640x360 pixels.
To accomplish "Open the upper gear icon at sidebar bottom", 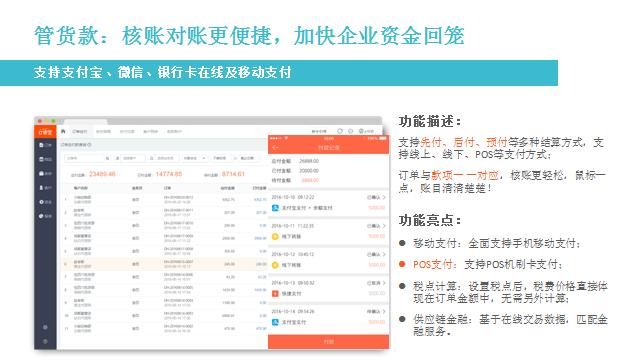I will pyautogui.click(x=45, y=327).
